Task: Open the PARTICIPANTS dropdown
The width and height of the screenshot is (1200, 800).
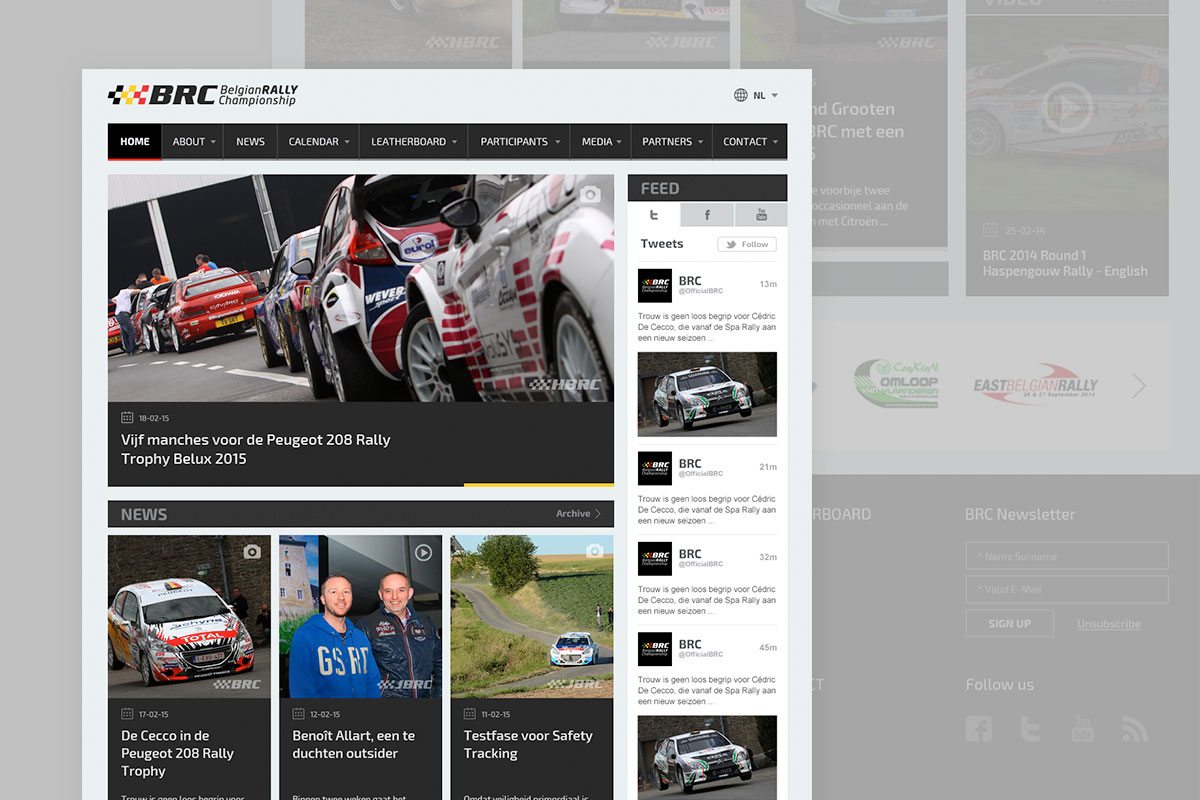Action: pyautogui.click(x=519, y=142)
